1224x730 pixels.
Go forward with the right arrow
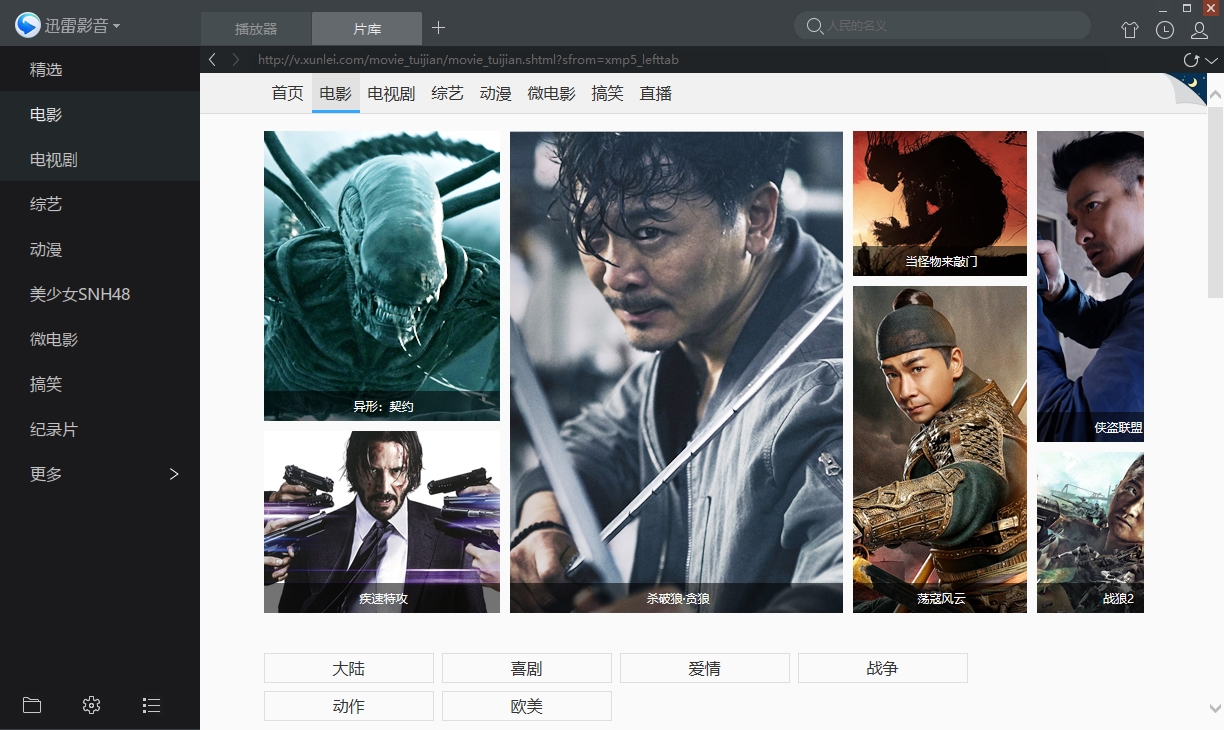click(236, 60)
